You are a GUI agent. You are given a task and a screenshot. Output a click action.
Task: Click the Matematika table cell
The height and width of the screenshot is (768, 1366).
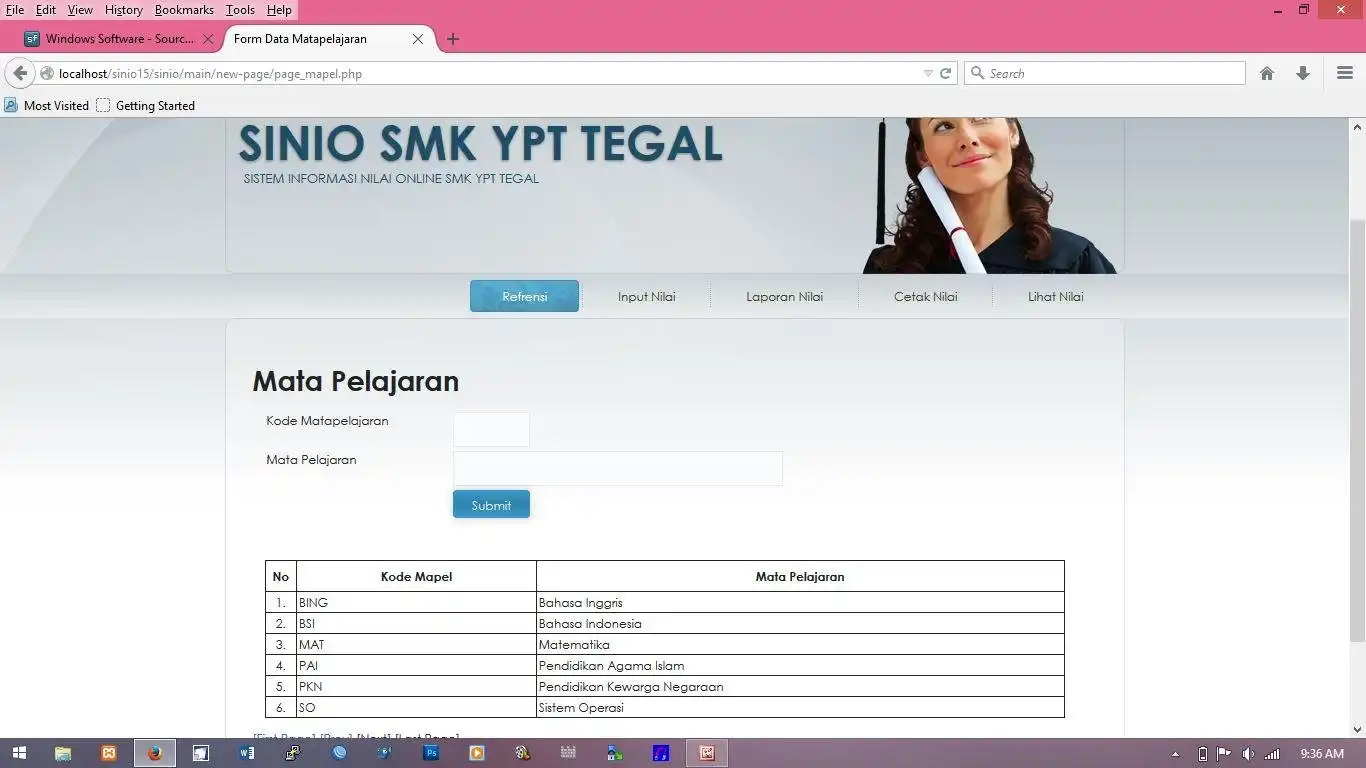coord(800,644)
